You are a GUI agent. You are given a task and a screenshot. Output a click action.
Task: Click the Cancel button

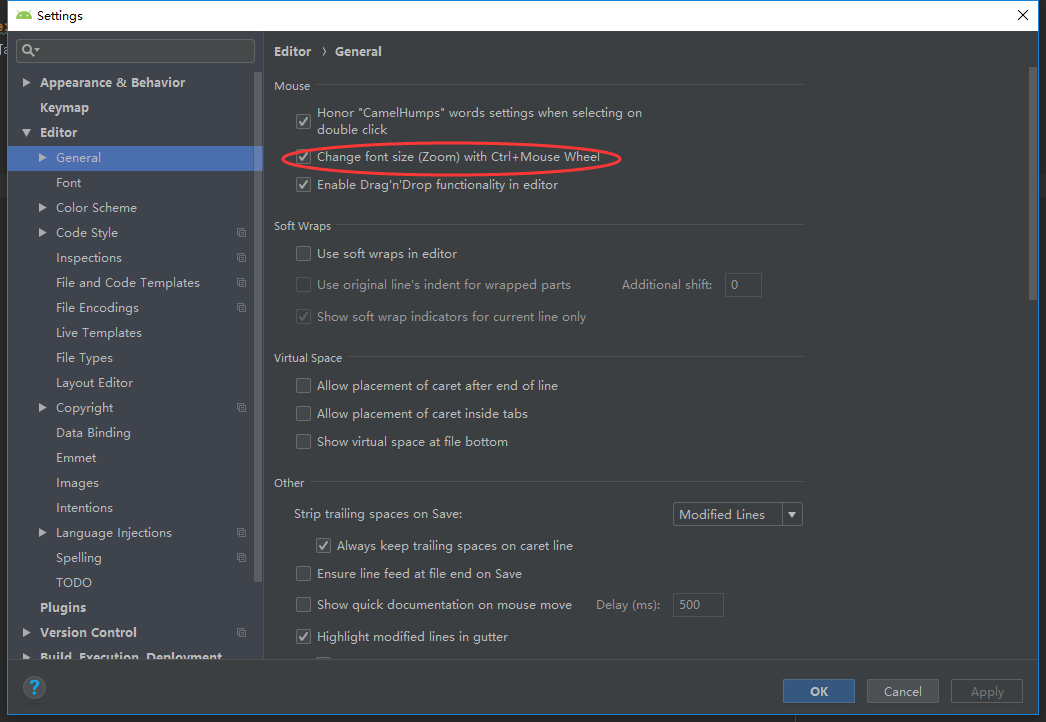[x=902, y=690]
